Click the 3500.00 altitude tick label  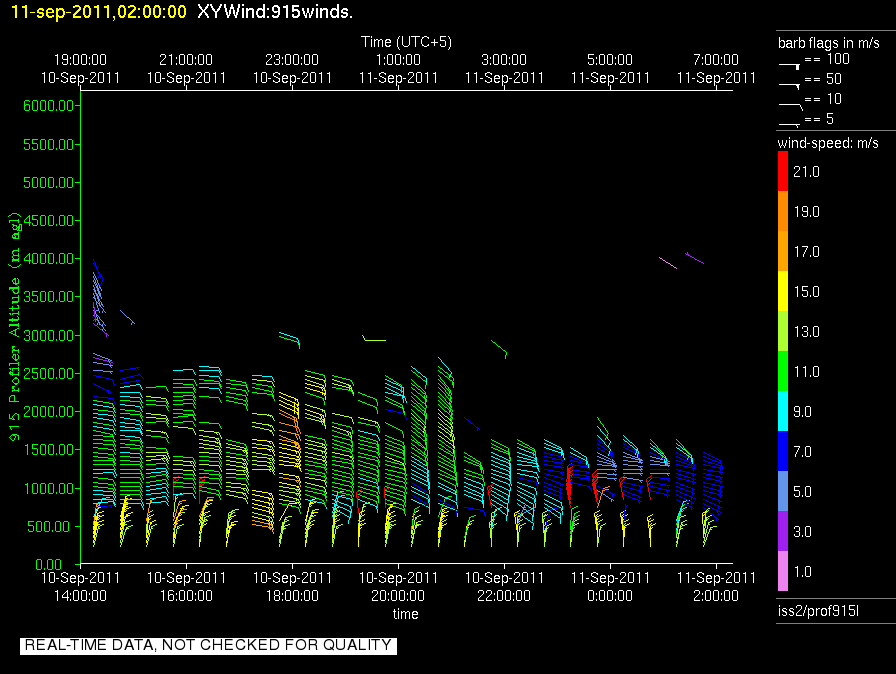point(49,296)
